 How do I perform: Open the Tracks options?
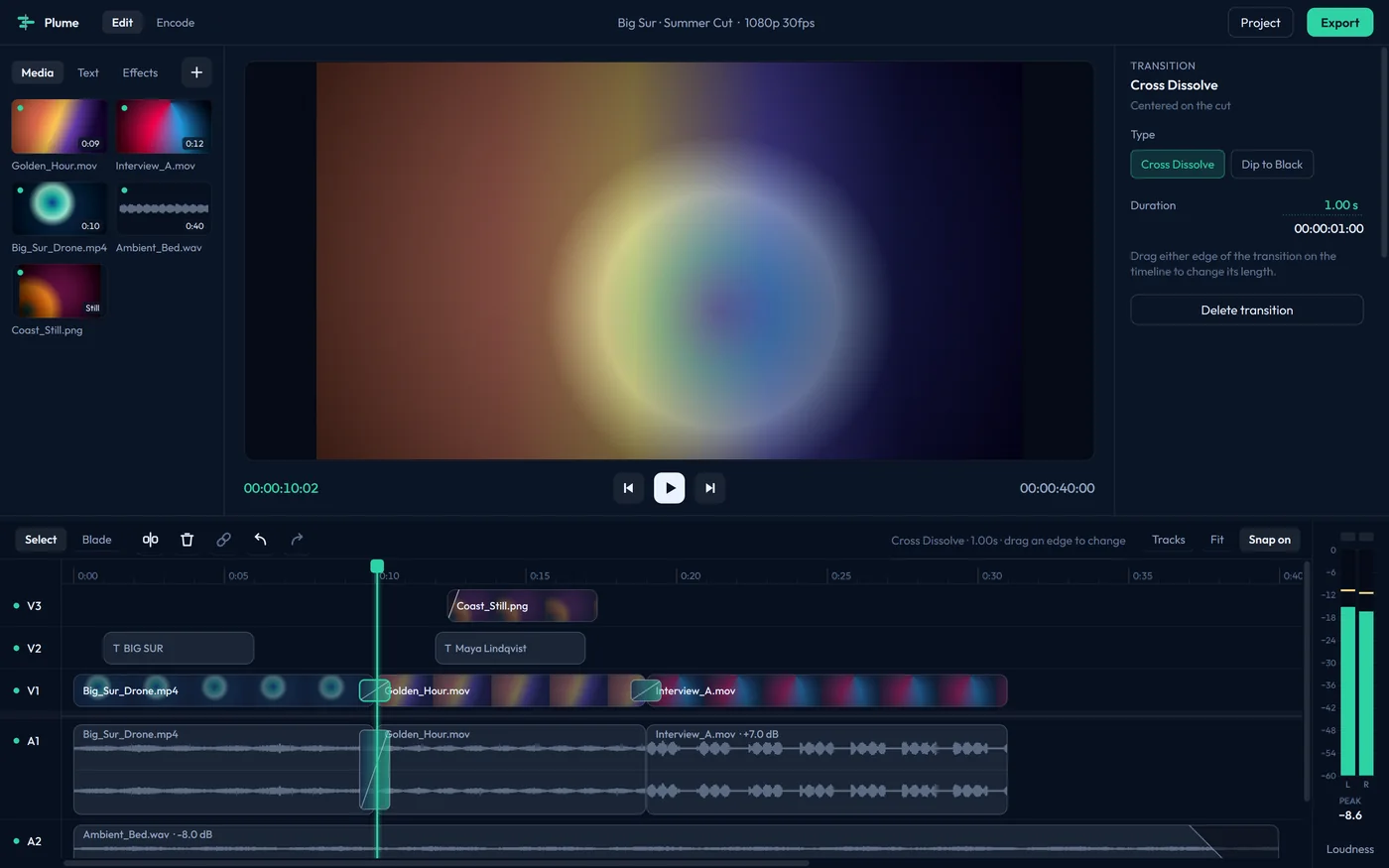(x=1168, y=540)
